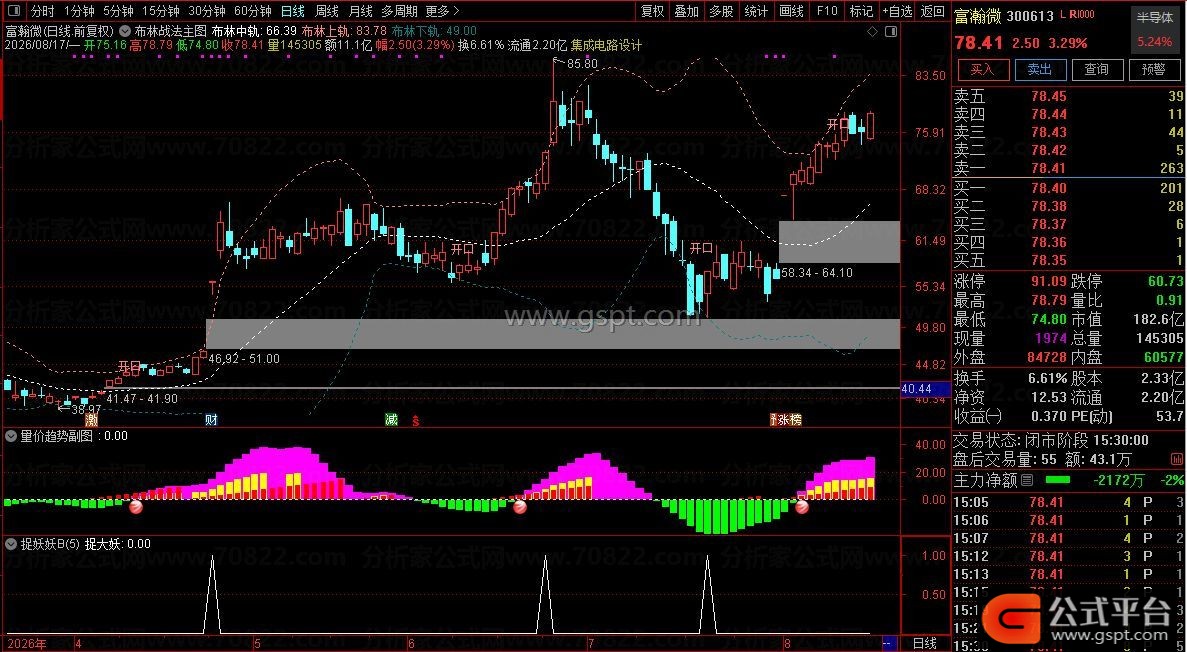The image size is (1187, 652).
Task: Switch to 月线 monthly chart
Action: tap(360, 11)
